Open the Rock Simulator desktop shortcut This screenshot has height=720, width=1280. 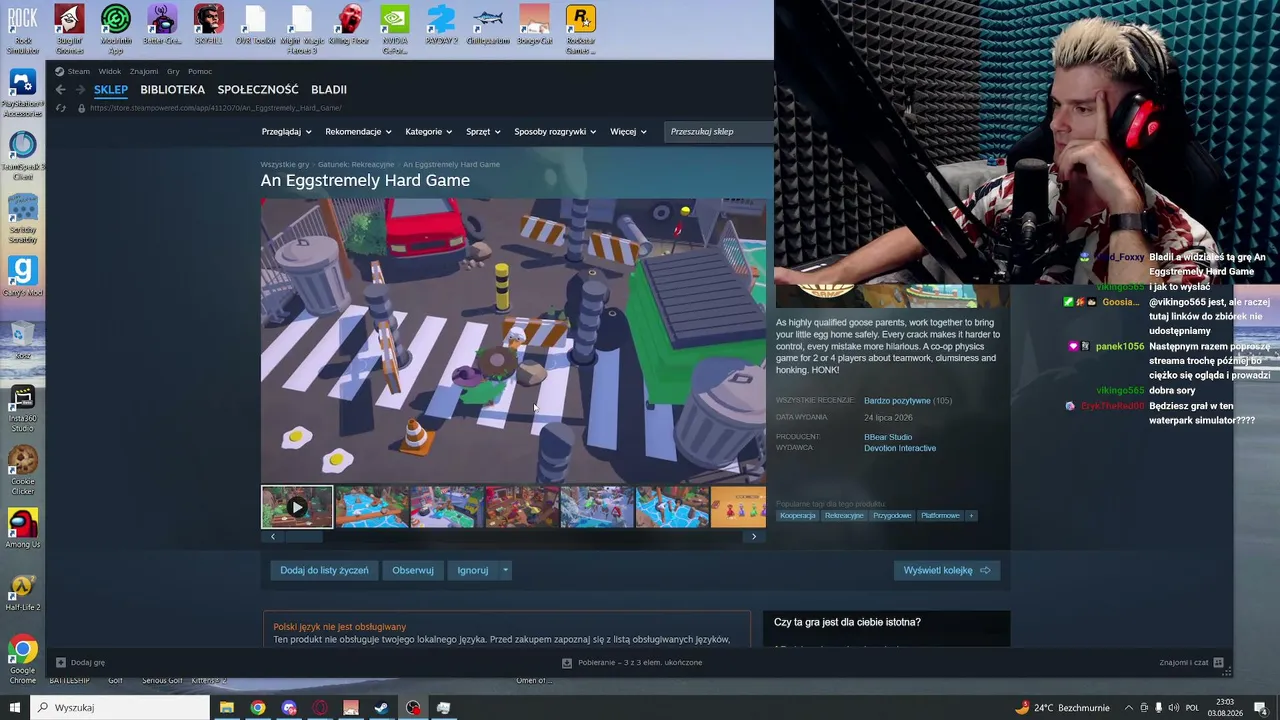point(22,29)
